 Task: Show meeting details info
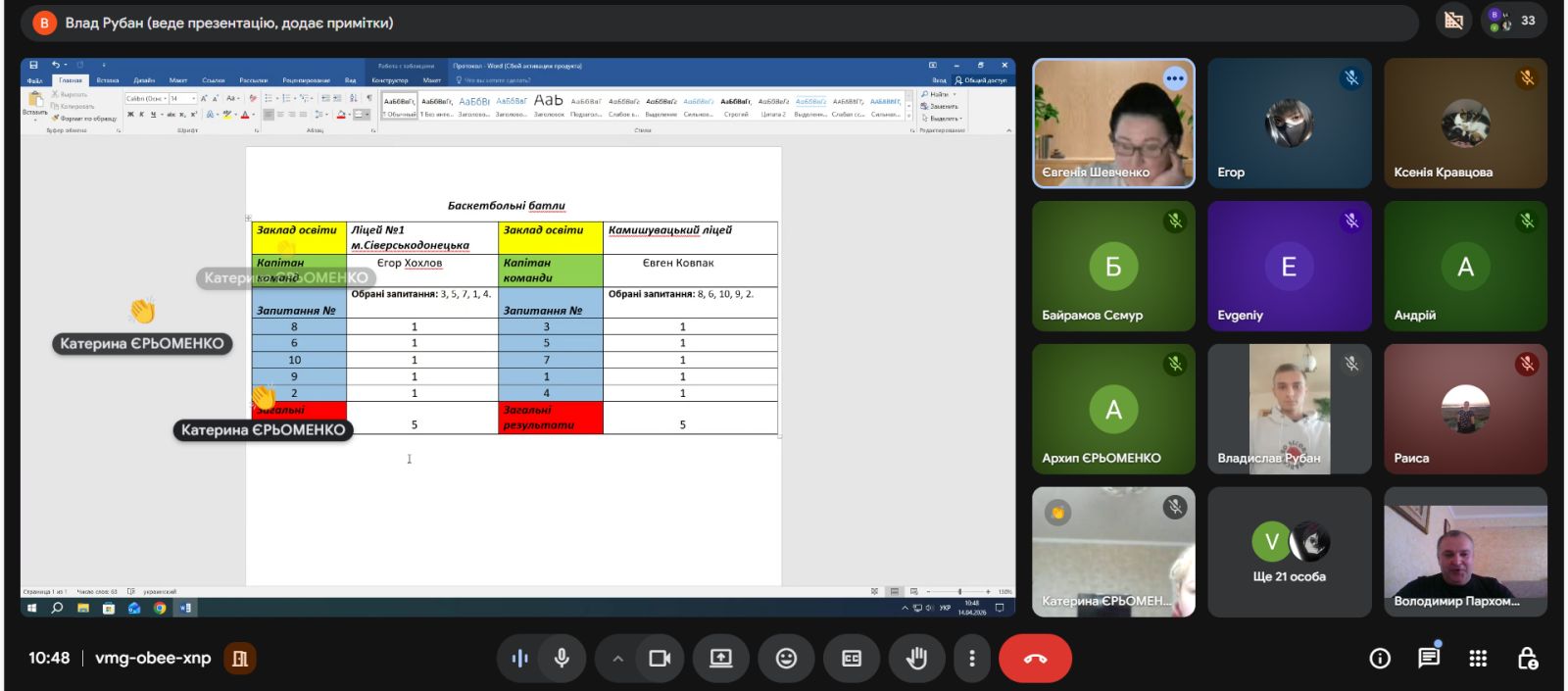(1380, 659)
